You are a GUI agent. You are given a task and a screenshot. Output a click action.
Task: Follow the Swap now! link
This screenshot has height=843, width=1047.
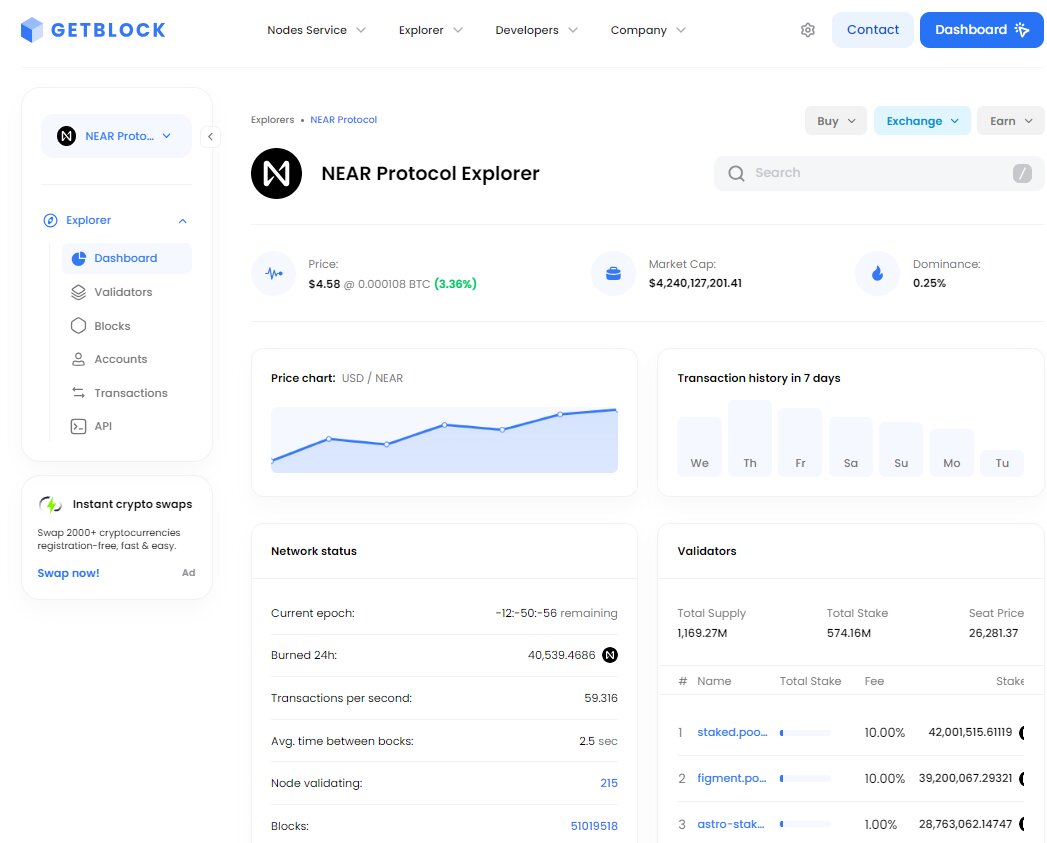coord(68,572)
